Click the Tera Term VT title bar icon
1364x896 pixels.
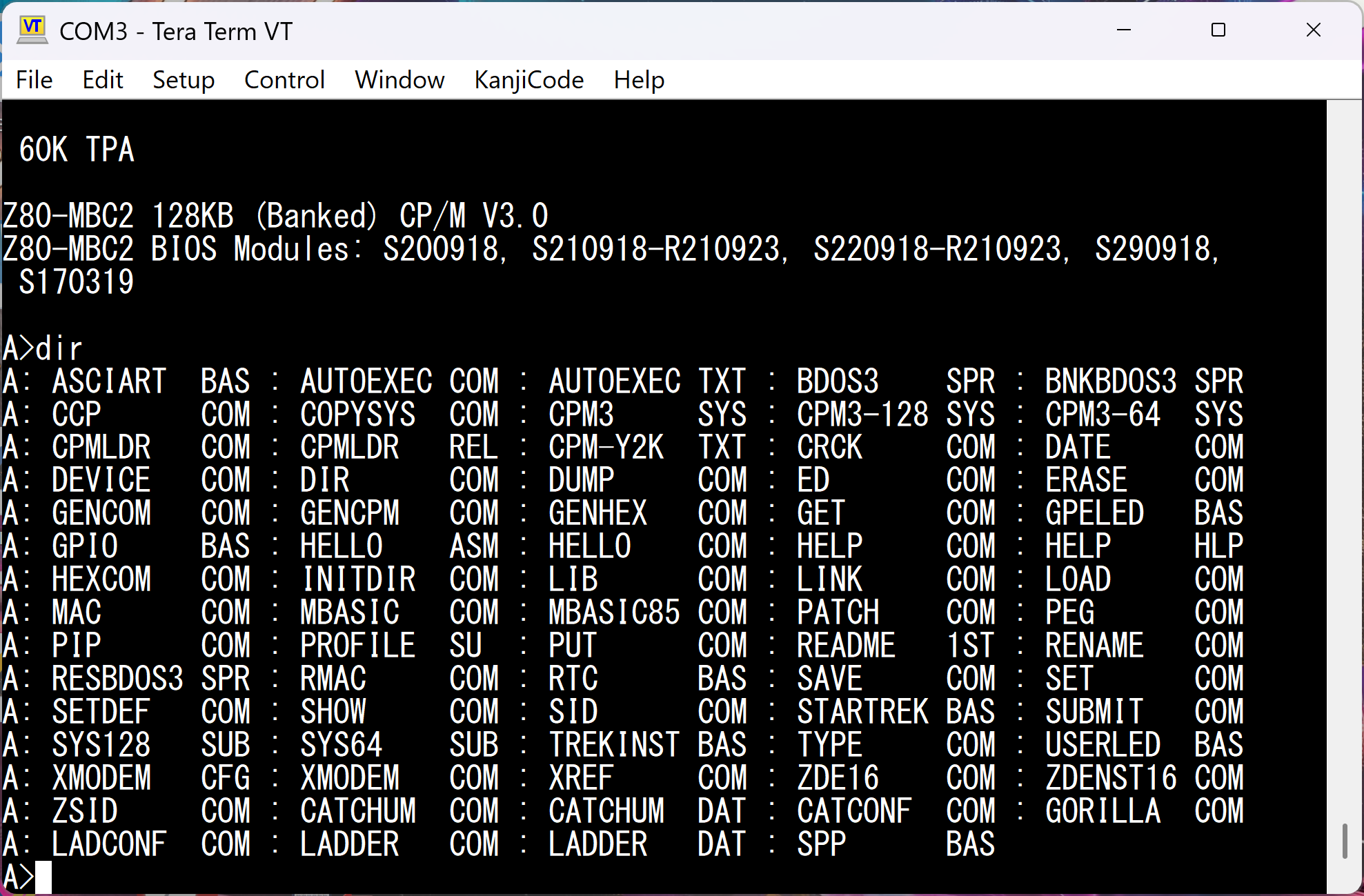click(32, 30)
